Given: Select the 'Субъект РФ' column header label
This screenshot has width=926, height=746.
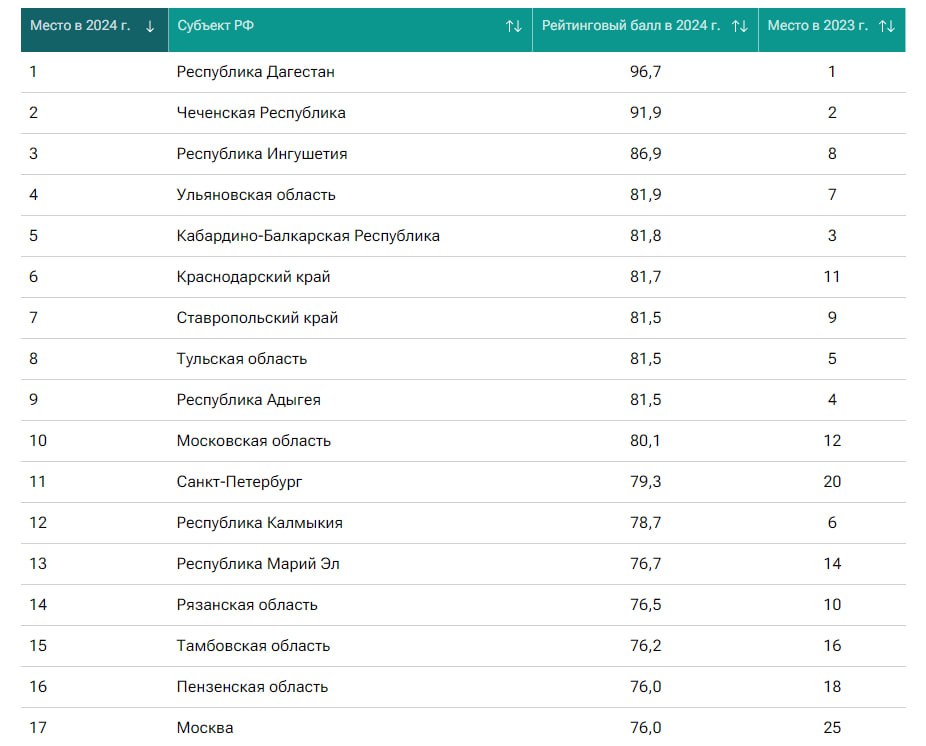Looking at the screenshot, I should [x=215, y=26].
